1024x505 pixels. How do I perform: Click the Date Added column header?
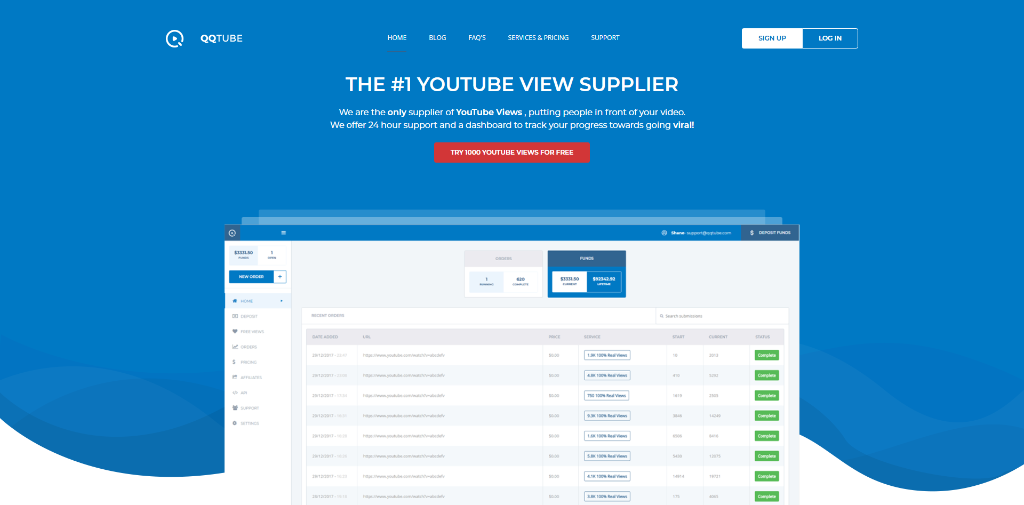click(324, 337)
